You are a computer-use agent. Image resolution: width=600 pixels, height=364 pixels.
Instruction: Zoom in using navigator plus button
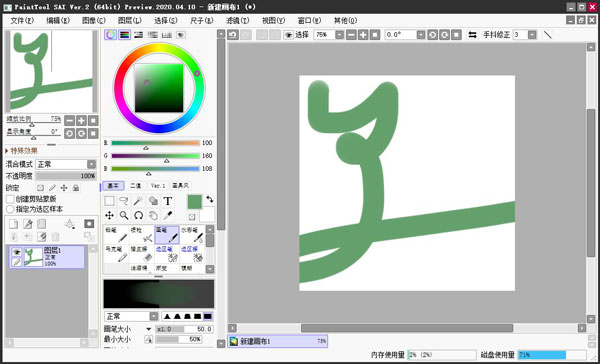tap(81, 121)
